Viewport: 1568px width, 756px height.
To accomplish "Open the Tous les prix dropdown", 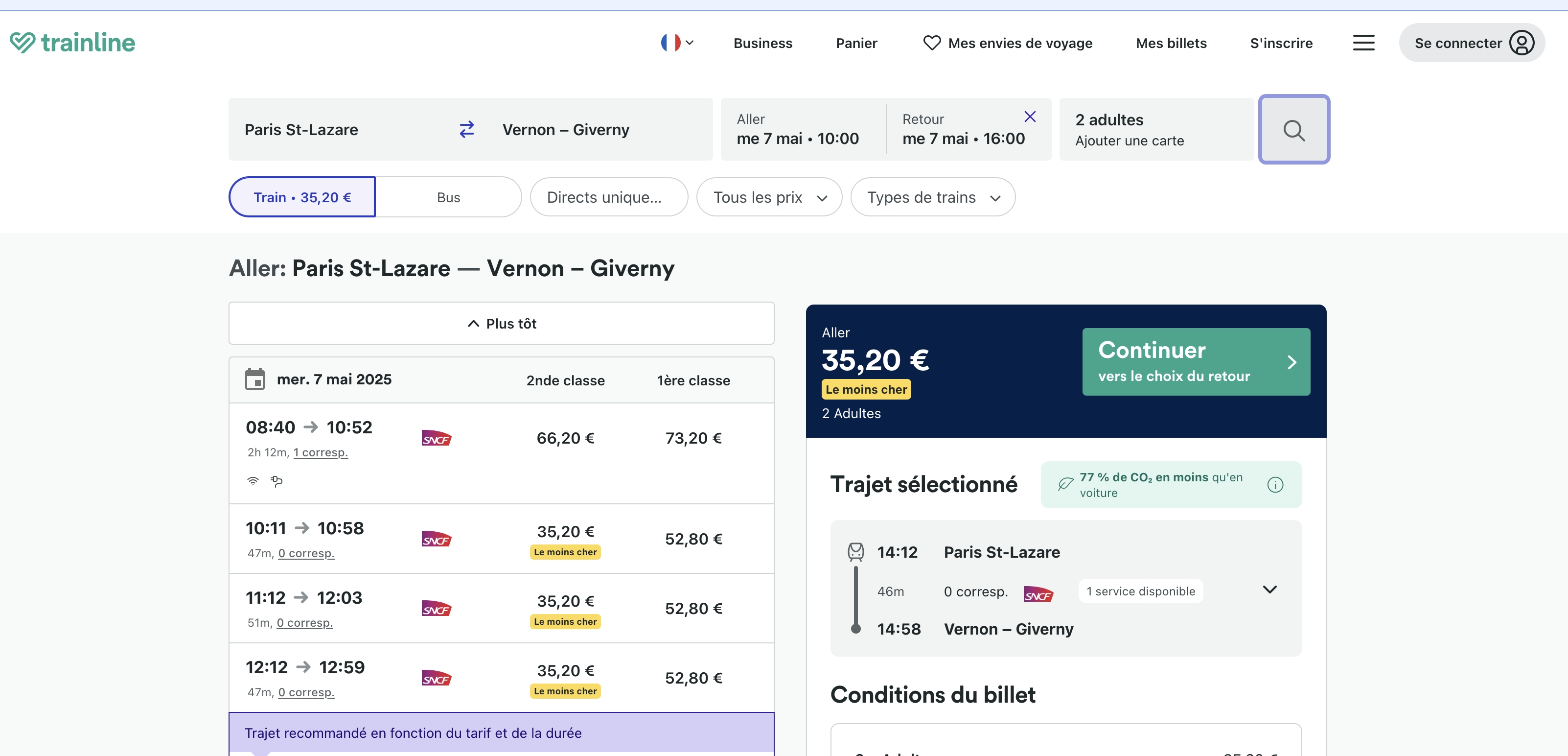I will pos(769,197).
